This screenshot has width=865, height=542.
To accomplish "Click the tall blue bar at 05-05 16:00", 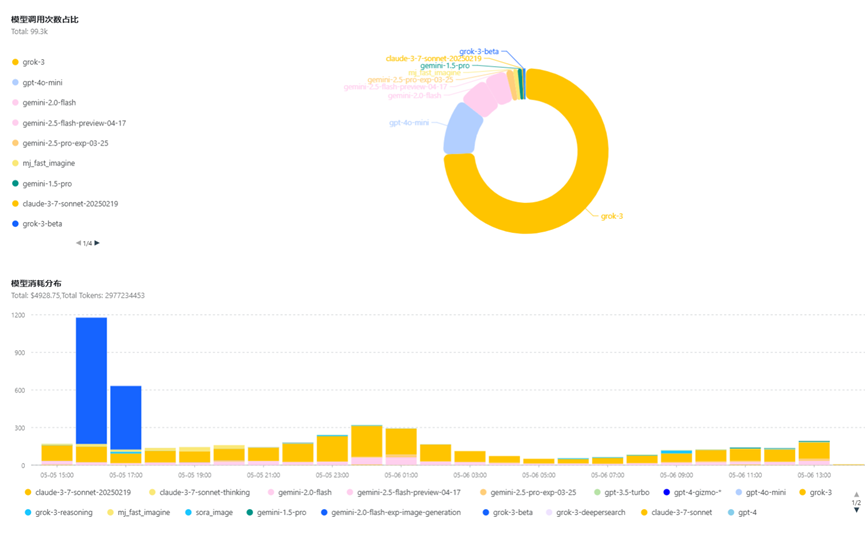I will [92, 381].
